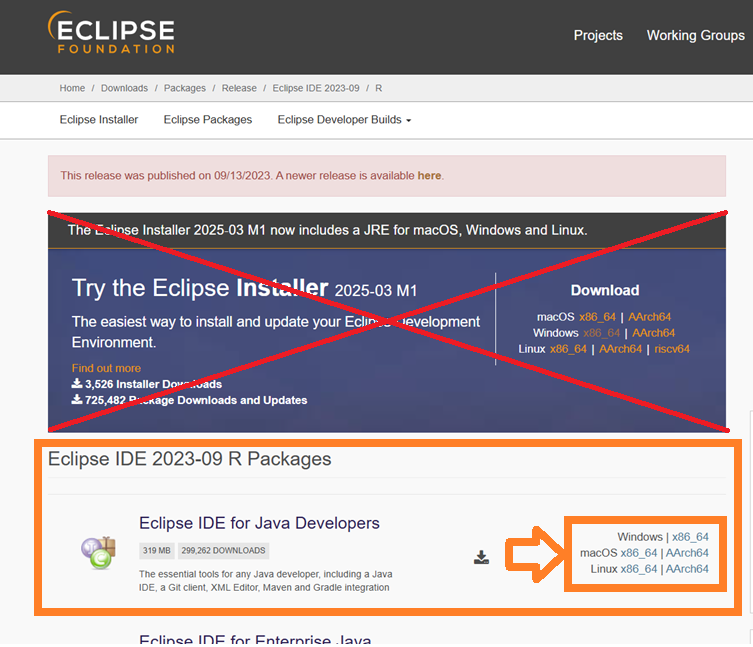Click Eclipse IDE for Java Developers title
Image resolution: width=753 pixels, height=647 pixels.
coord(259,523)
